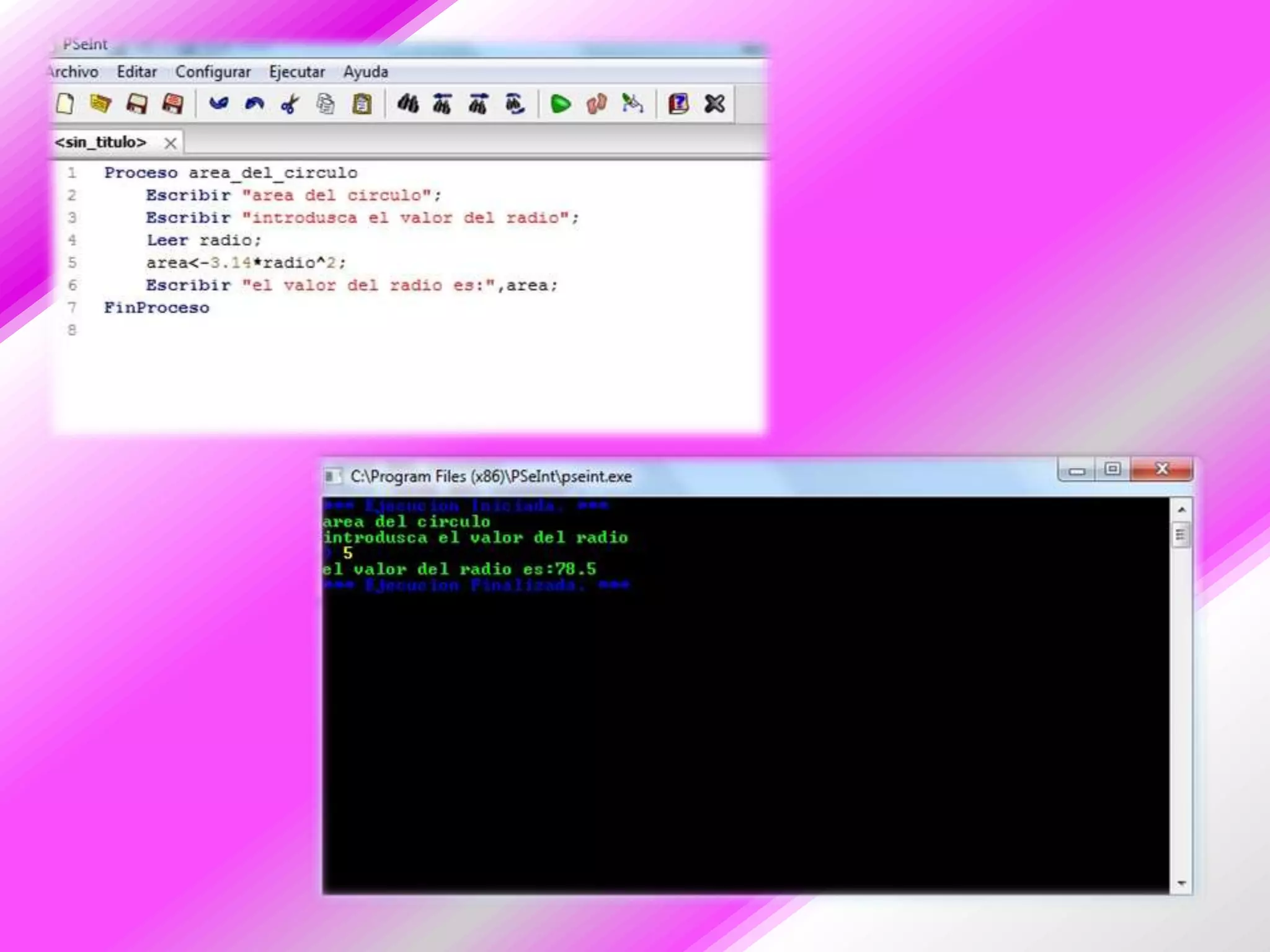This screenshot has width=1270, height=952.
Task: Open the Ejecutar menu
Action: click(296, 72)
